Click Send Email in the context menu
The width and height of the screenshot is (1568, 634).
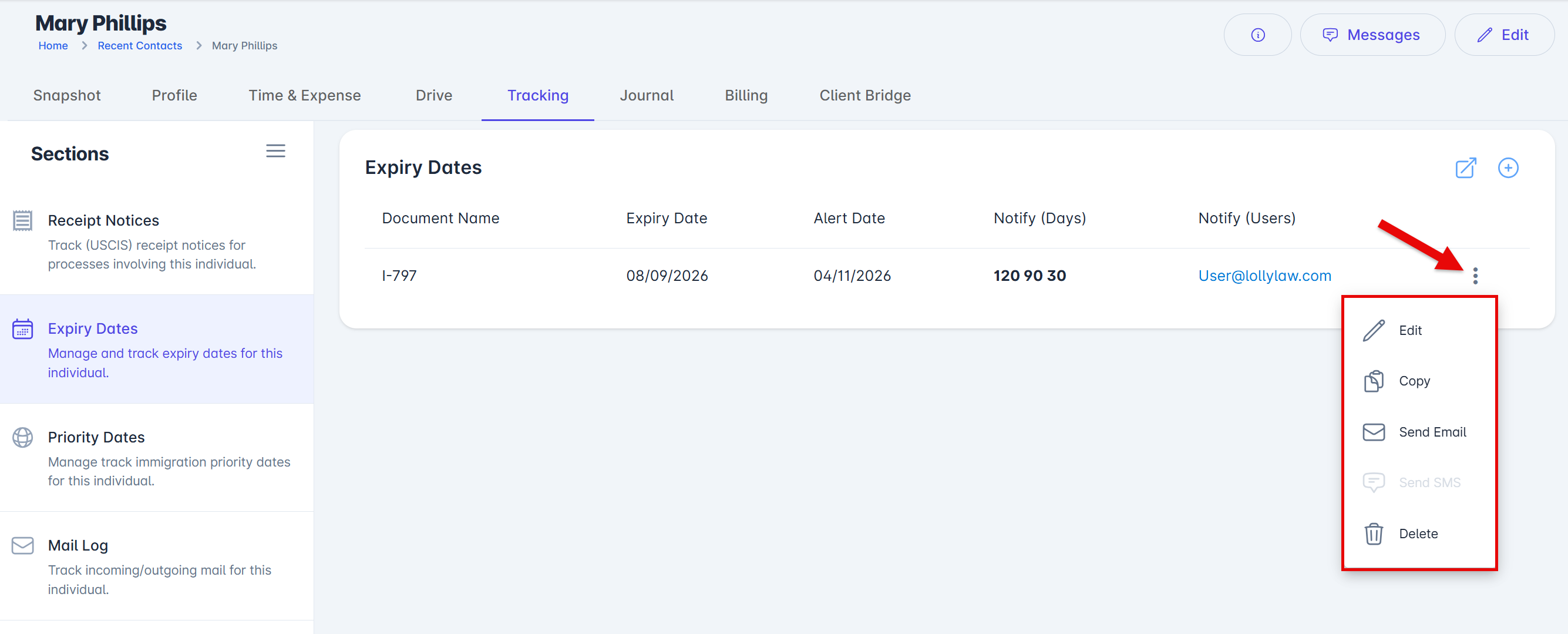[x=1432, y=432]
